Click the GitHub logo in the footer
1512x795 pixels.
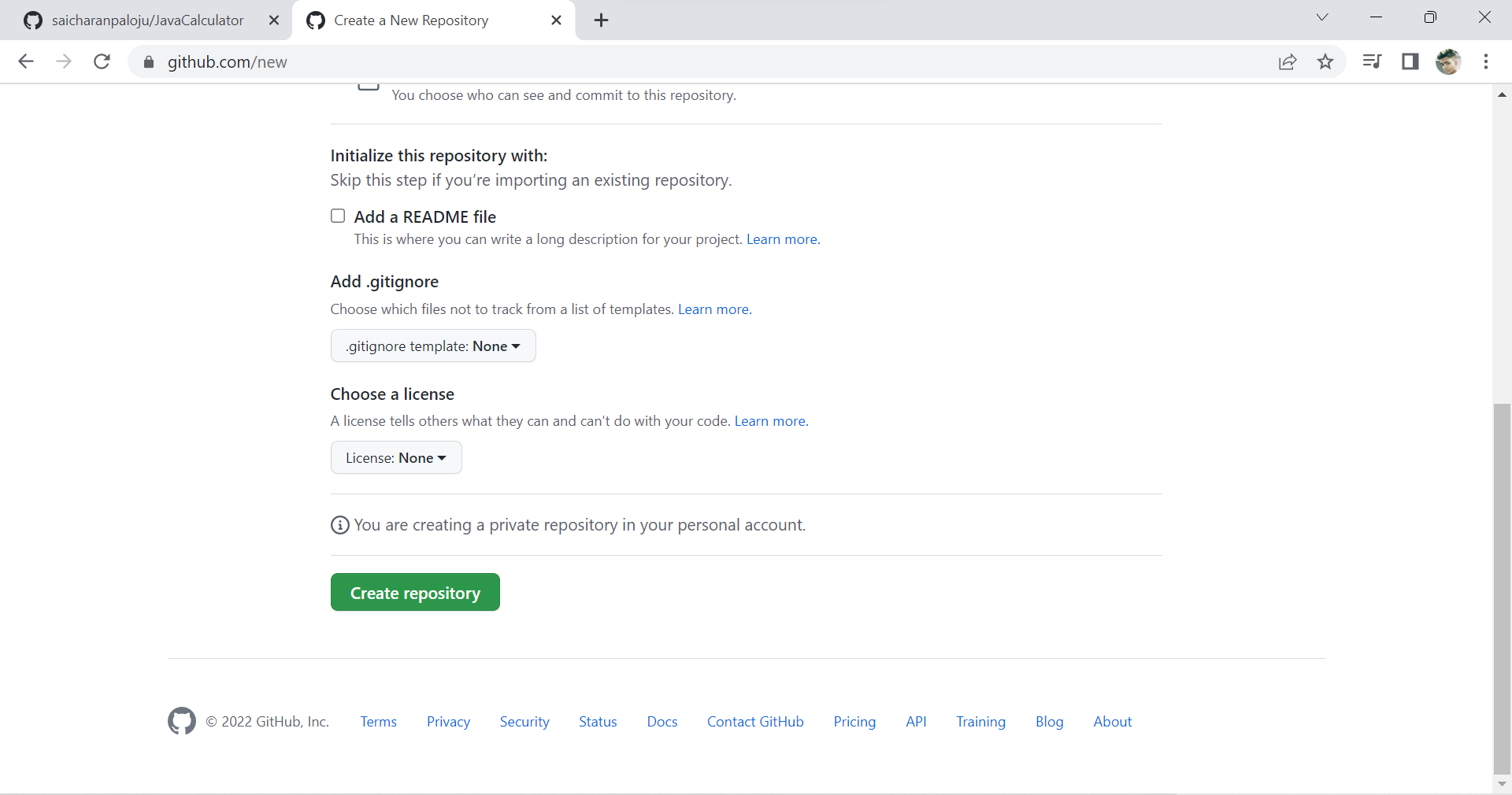click(x=181, y=721)
